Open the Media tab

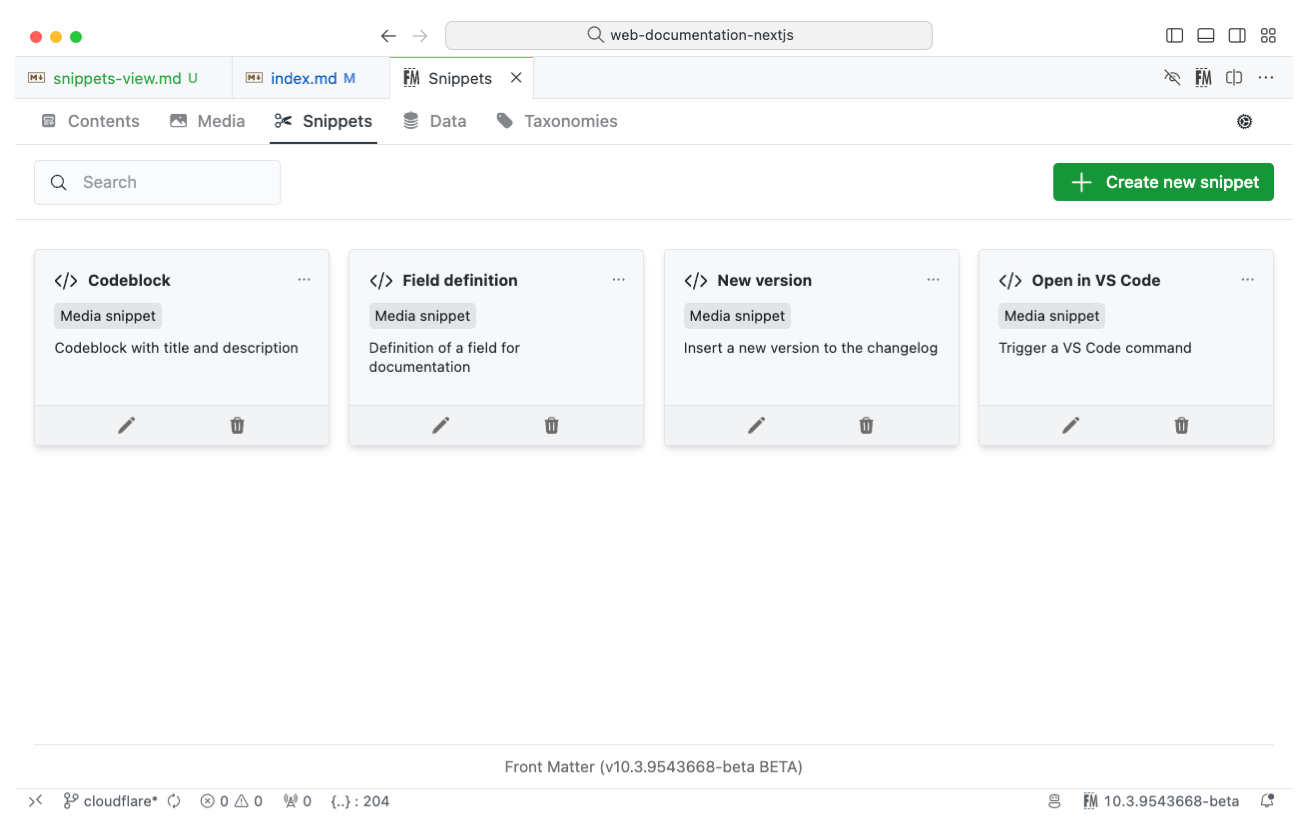pos(207,120)
